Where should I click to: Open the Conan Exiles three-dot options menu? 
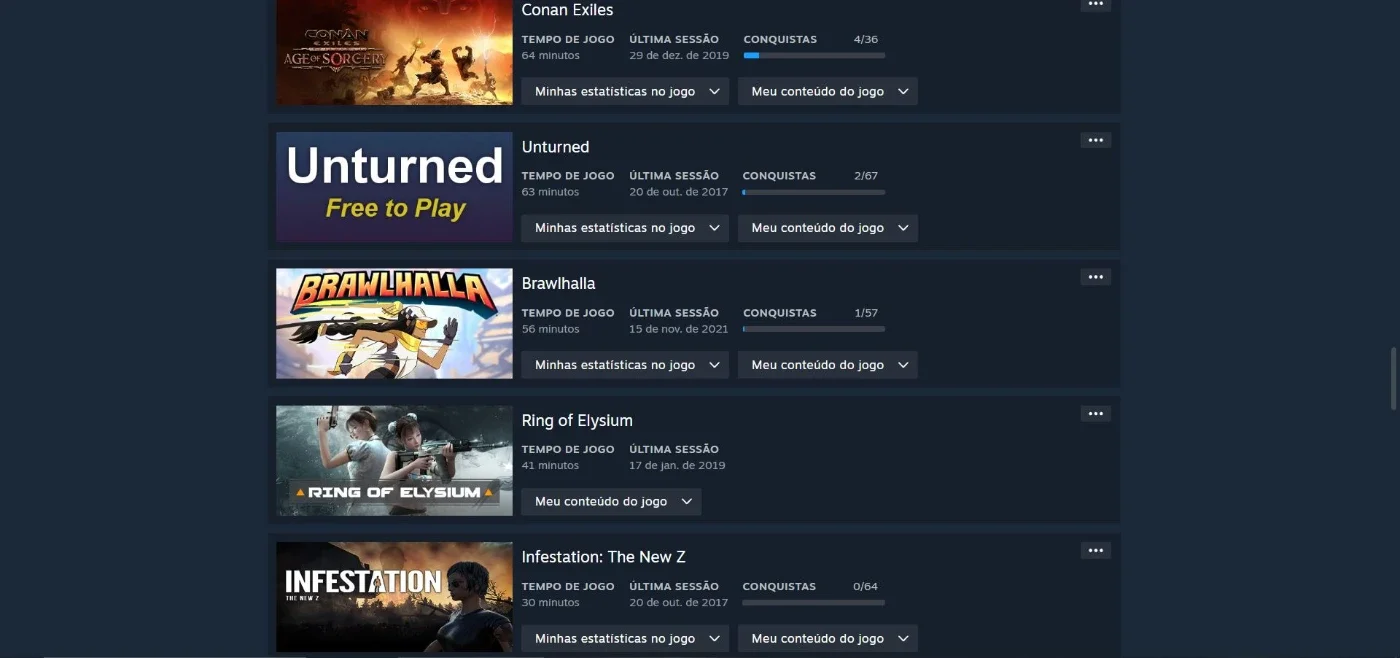click(x=1096, y=4)
